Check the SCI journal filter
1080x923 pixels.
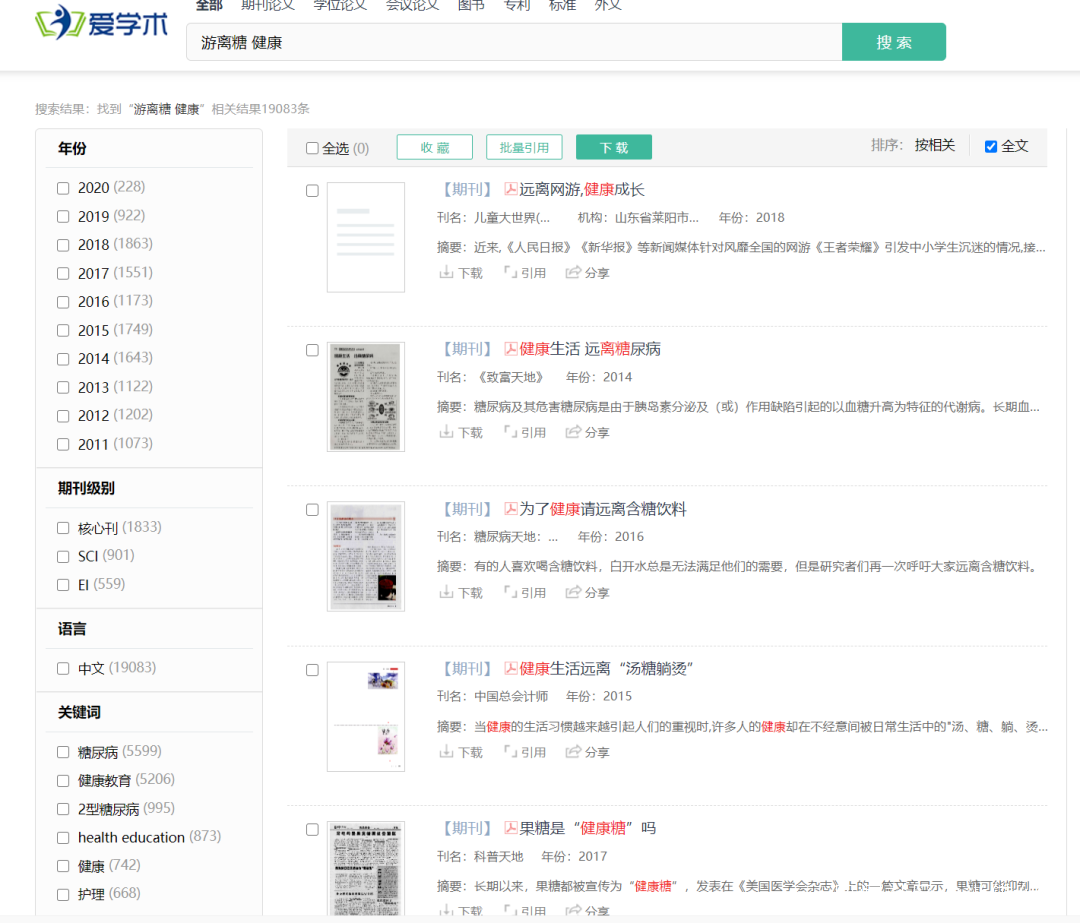(63, 557)
